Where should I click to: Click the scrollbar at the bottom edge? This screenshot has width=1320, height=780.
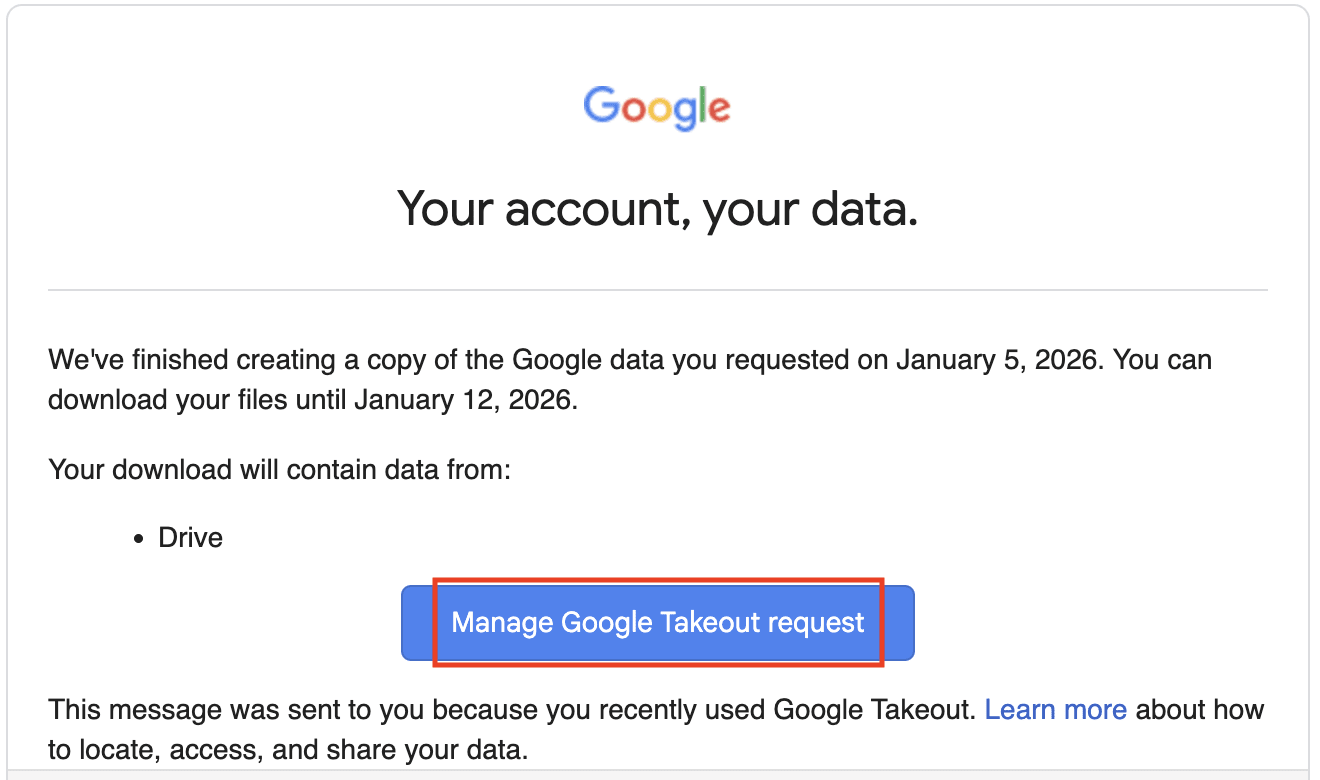click(x=660, y=777)
